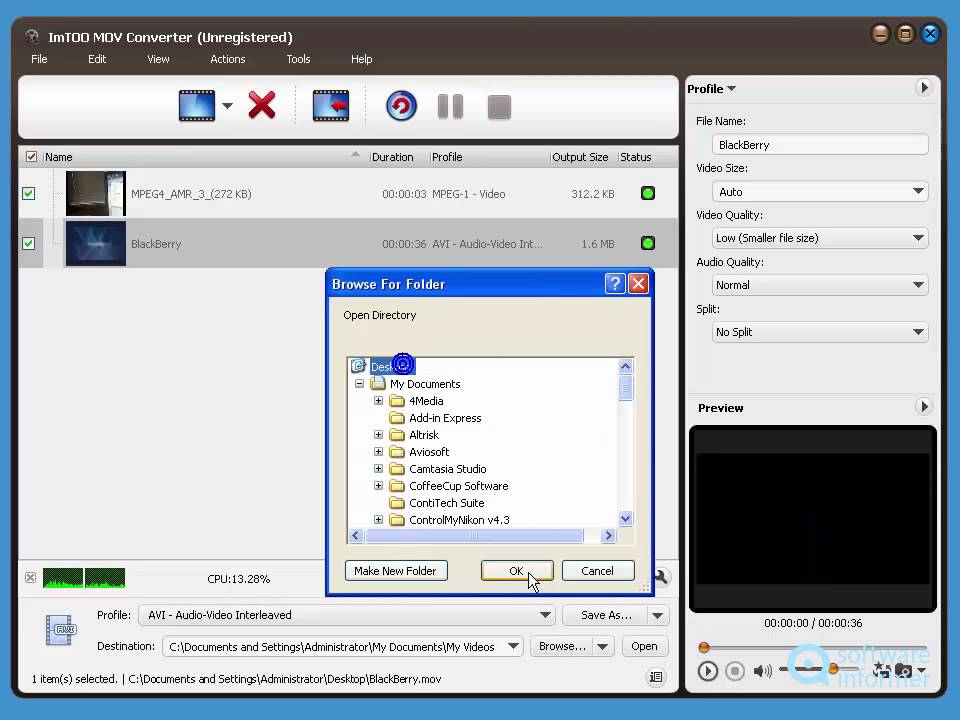Expand the Aviosoft folder
This screenshot has width=960, height=720.
(x=378, y=452)
